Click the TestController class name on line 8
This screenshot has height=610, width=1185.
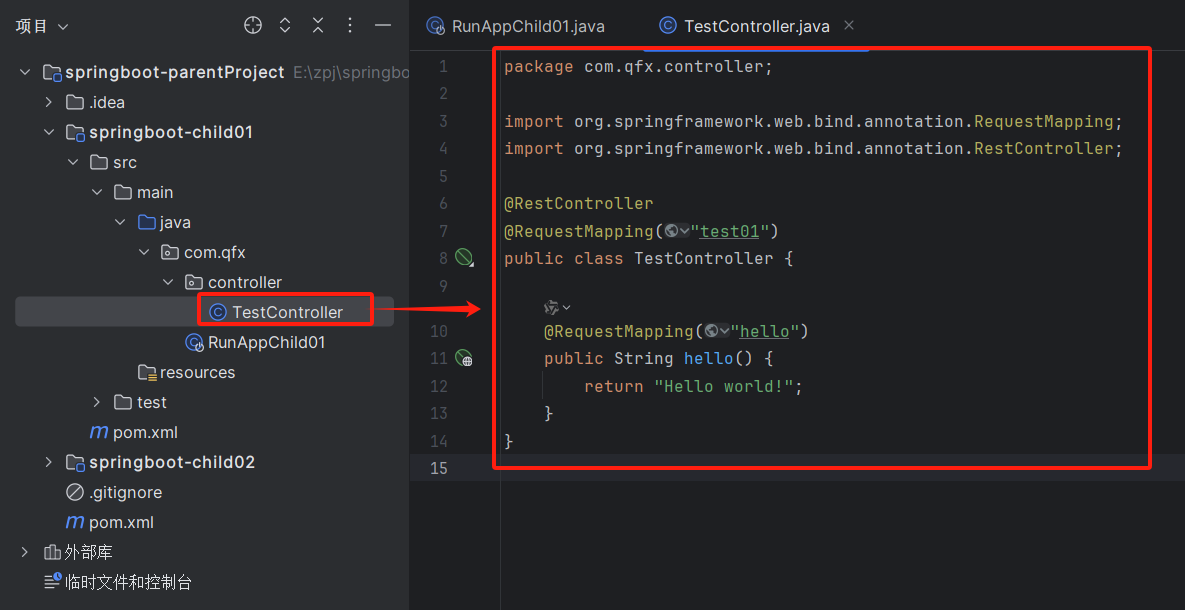click(x=704, y=259)
